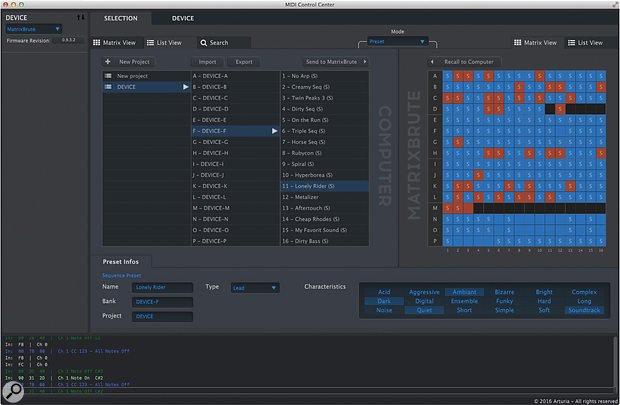This screenshot has width=620, height=405.
Task: Expand F - DEVICE-F bank arrow
Action: [274, 131]
